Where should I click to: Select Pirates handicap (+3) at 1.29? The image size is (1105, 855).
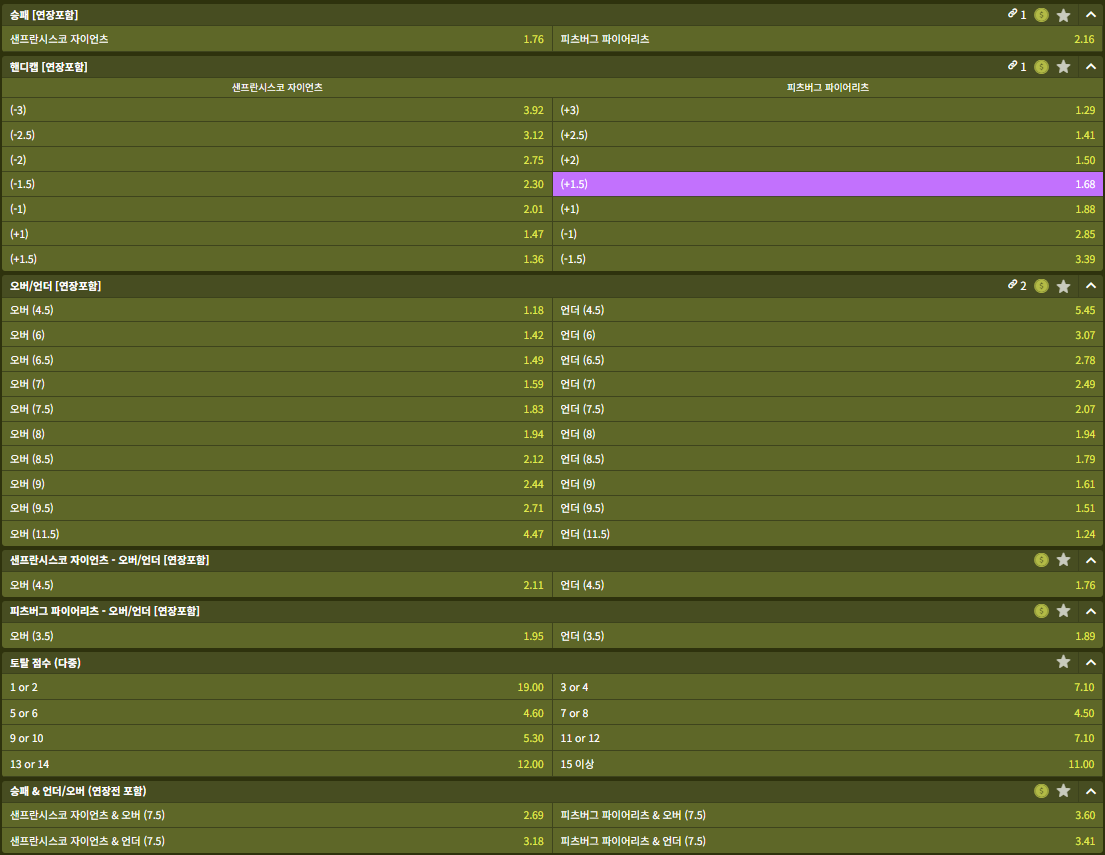click(828, 110)
